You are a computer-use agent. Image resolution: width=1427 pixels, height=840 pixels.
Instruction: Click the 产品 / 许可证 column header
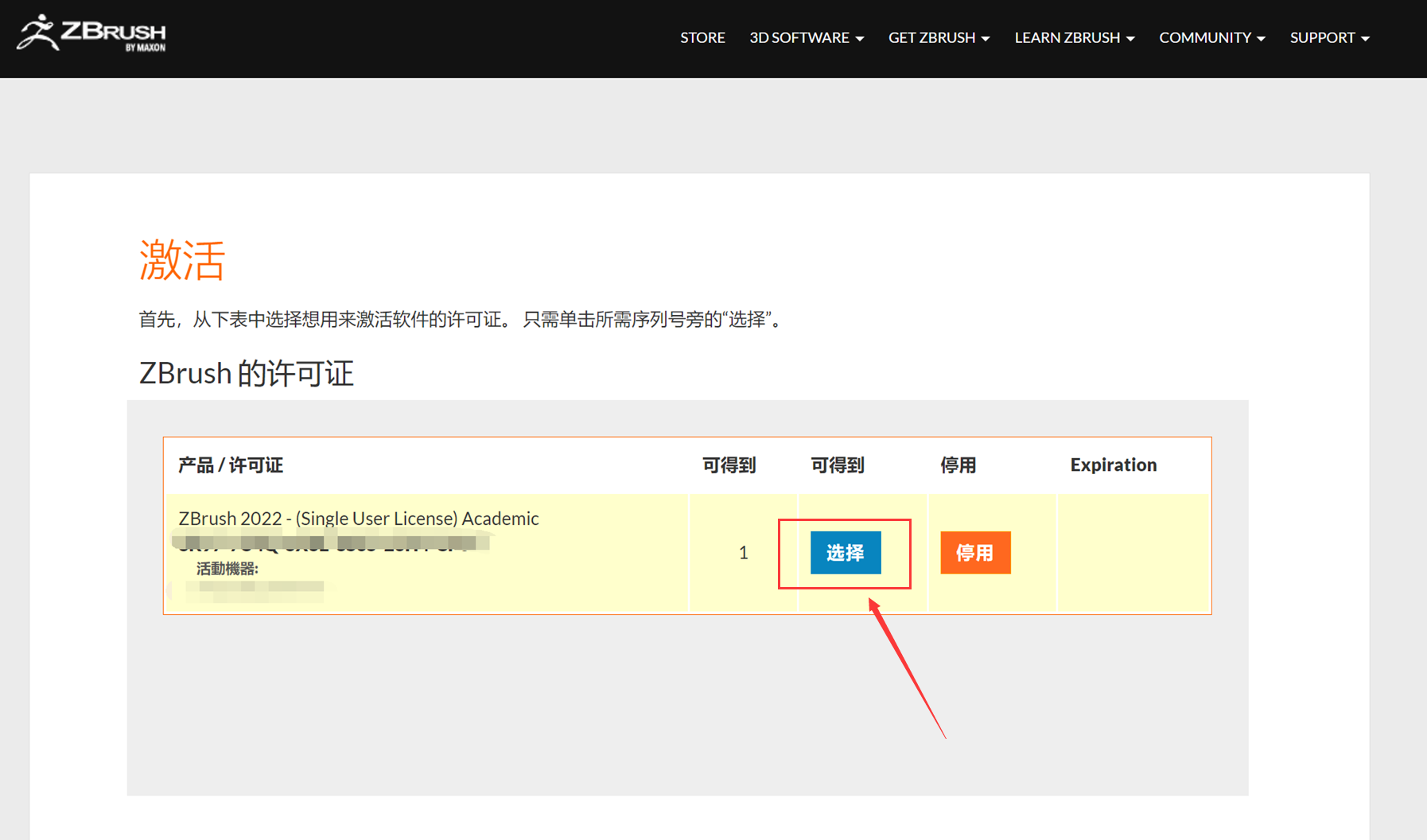click(231, 465)
